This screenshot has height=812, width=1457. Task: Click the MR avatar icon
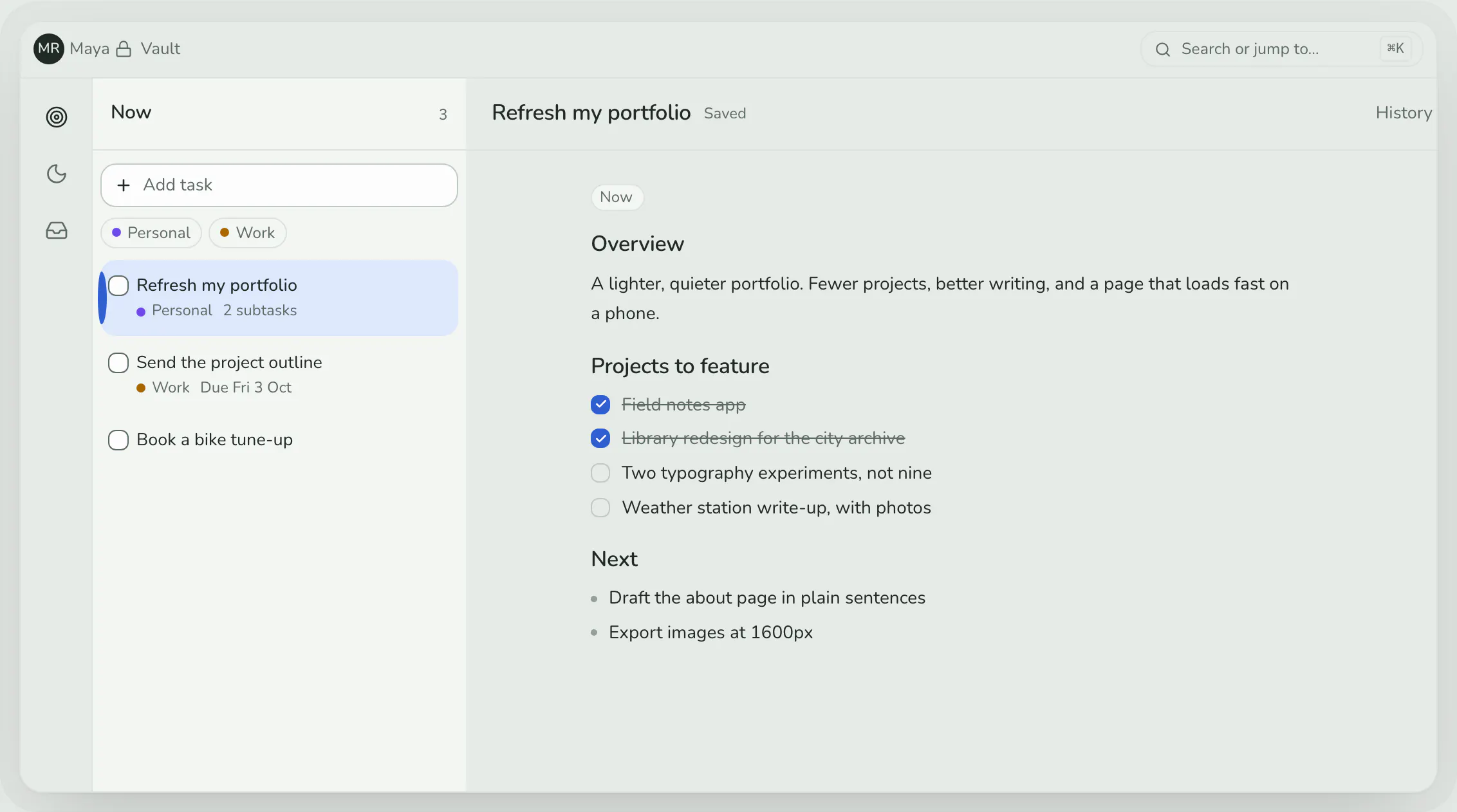coord(49,49)
